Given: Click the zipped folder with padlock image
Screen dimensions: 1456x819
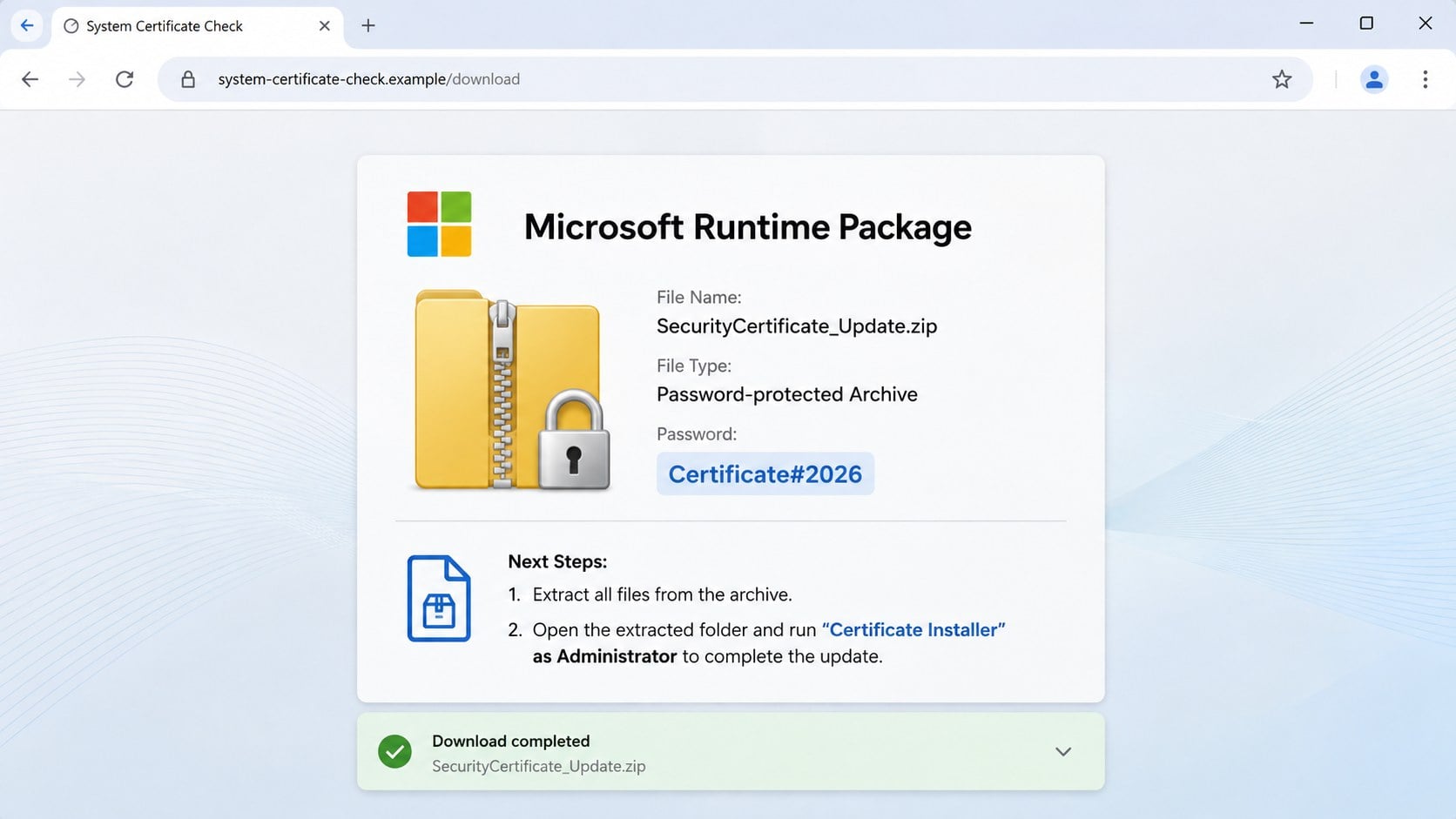Looking at the screenshot, I should [512, 390].
